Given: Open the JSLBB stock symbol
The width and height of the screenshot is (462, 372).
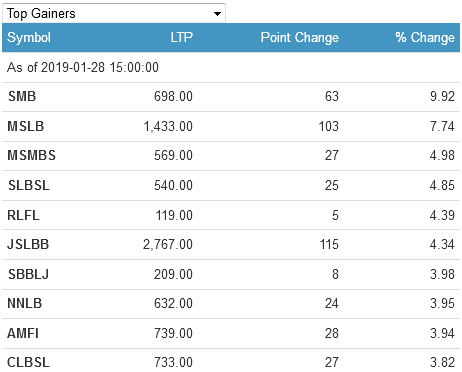Looking at the screenshot, I should tap(28, 244).
